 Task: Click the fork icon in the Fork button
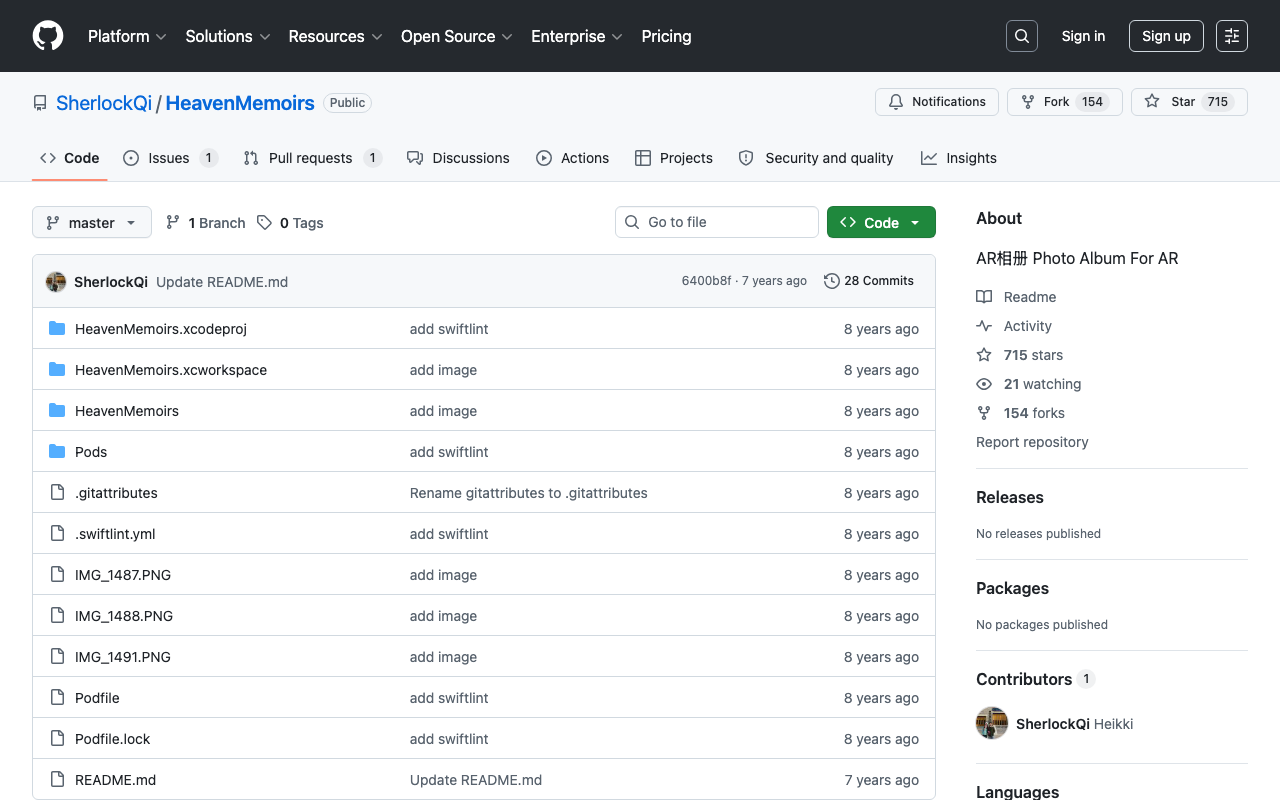(x=1028, y=102)
